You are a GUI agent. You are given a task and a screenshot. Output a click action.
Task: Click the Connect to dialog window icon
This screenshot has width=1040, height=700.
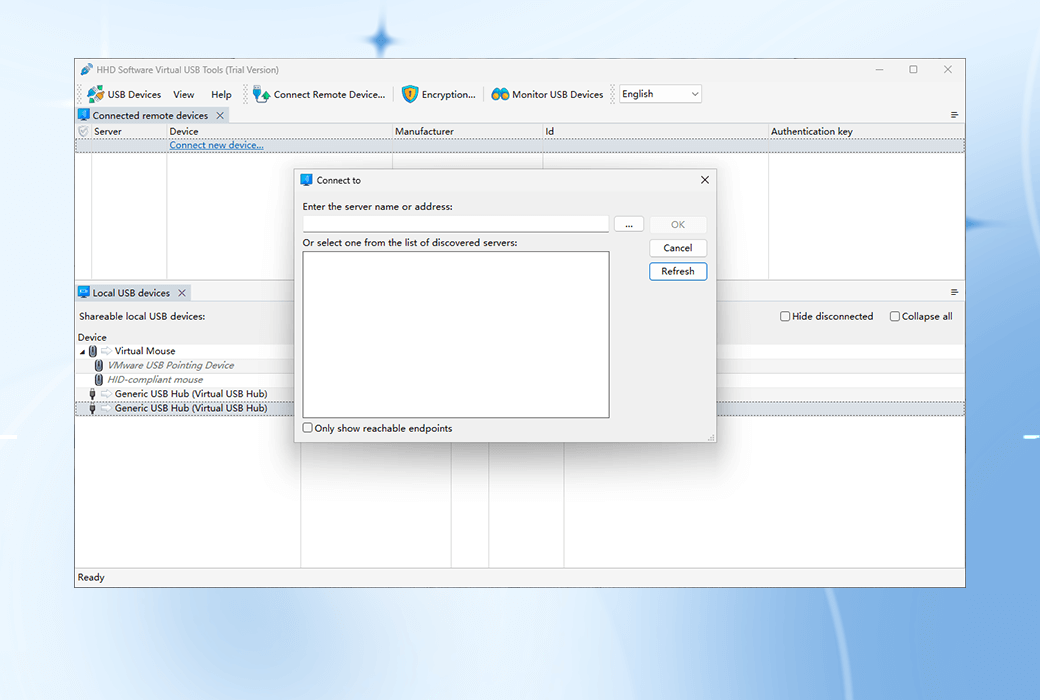click(306, 180)
